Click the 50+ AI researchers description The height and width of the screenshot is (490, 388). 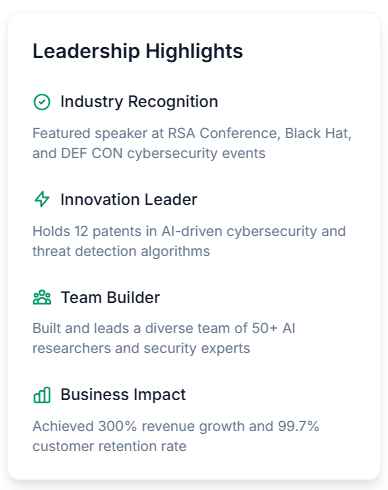(164, 338)
